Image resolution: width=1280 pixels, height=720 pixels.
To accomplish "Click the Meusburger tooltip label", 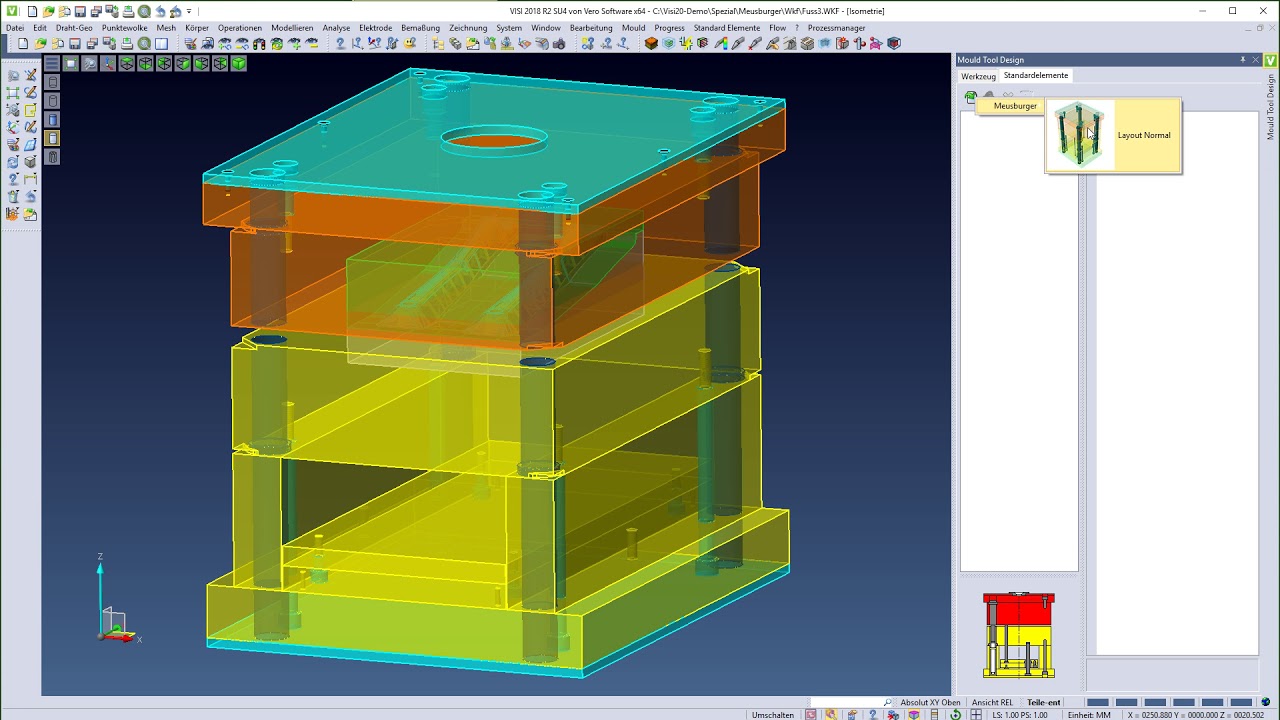I will (1015, 106).
